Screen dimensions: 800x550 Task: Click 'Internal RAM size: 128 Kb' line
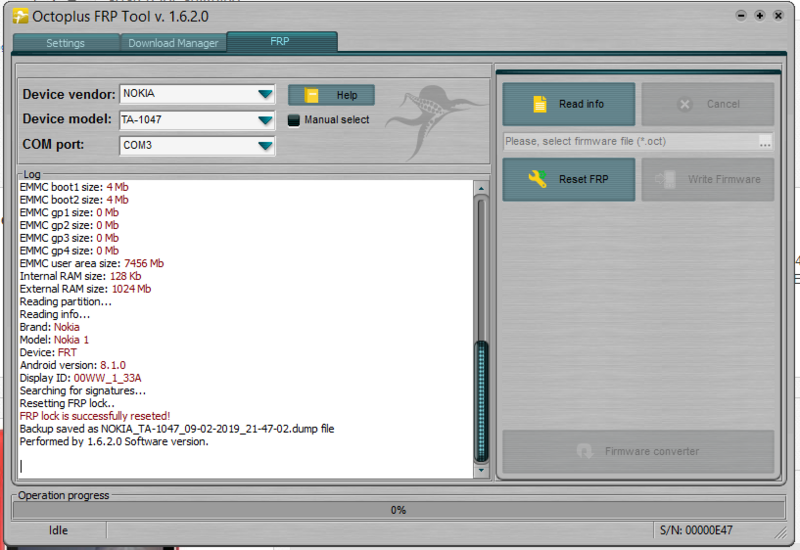[81, 276]
